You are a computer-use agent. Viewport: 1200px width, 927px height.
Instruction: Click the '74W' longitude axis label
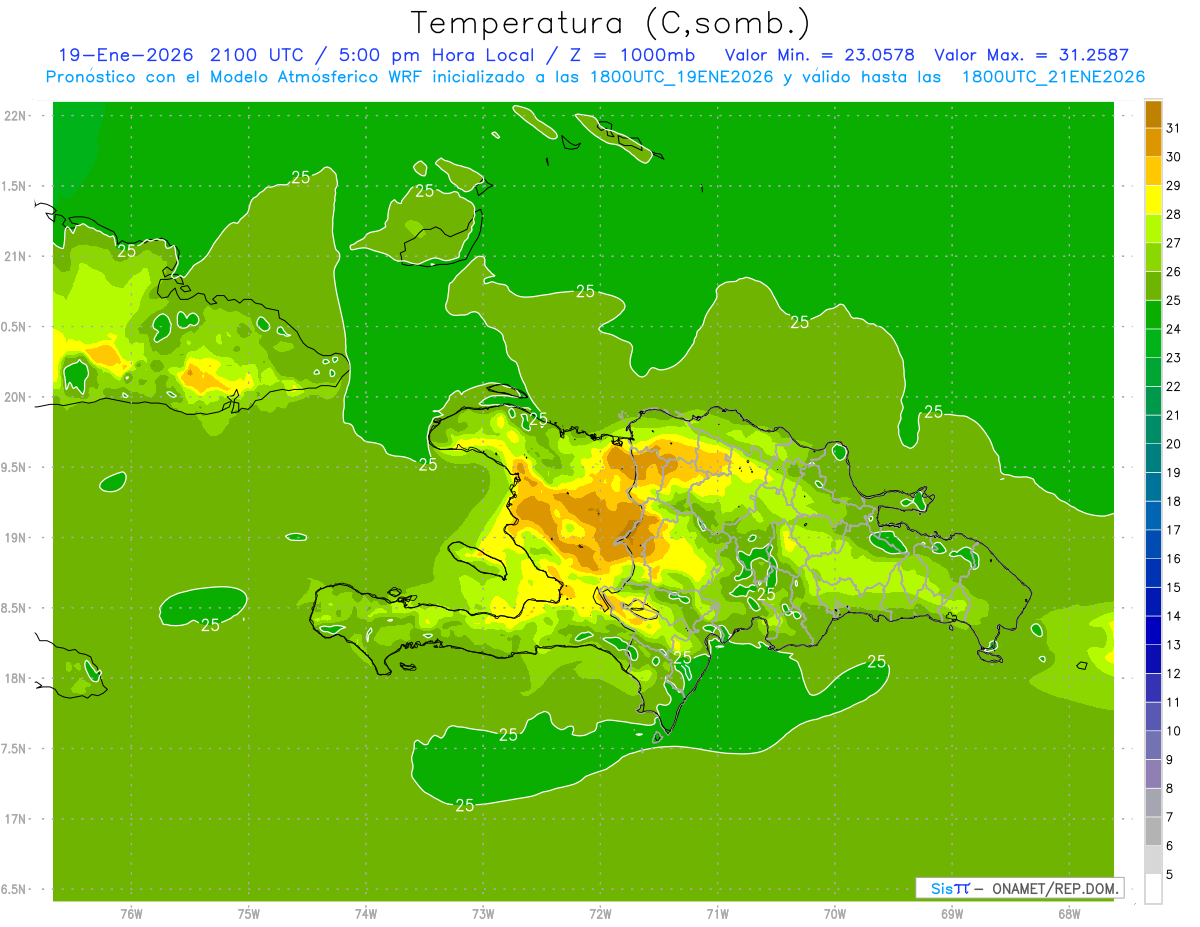point(366,914)
